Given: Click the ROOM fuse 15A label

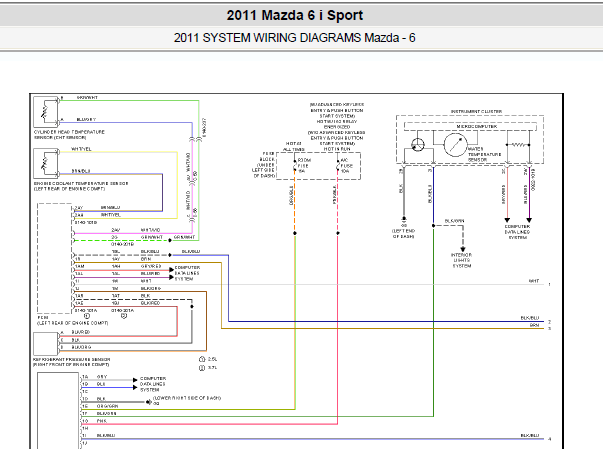Looking at the screenshot, I should pos(304,165).
